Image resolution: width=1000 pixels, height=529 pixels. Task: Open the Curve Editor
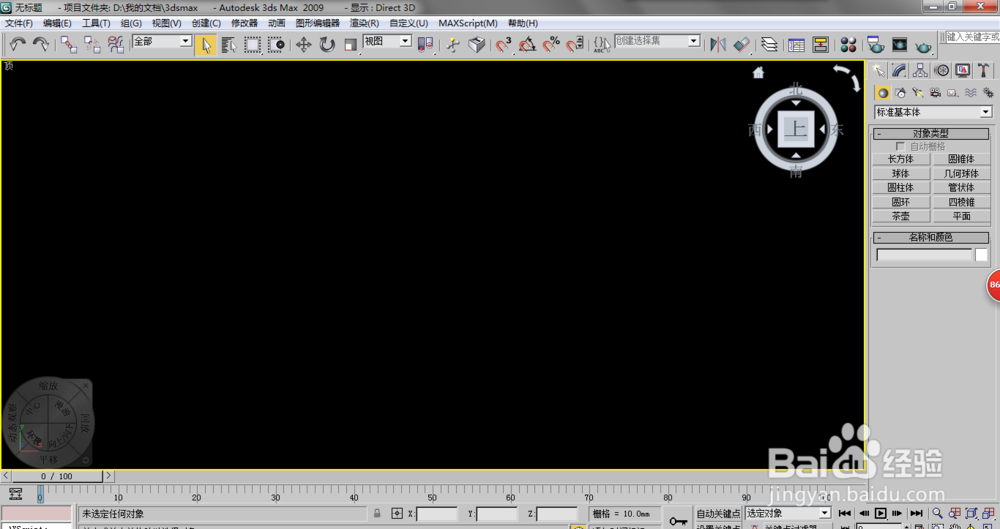click(x=796, y=45)
